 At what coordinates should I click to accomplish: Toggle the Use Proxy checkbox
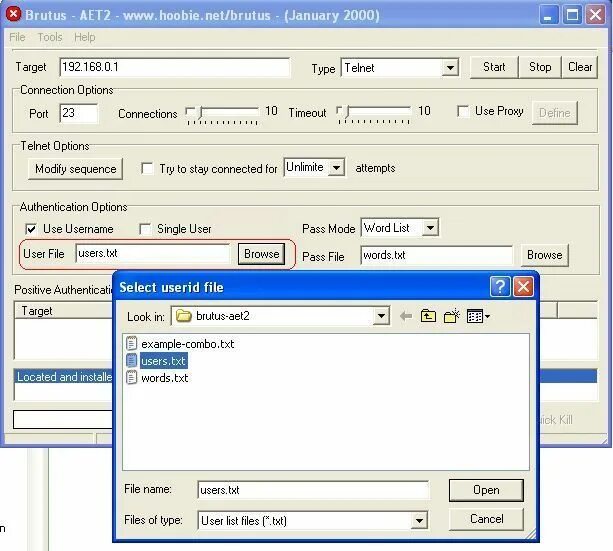(463, 111)
